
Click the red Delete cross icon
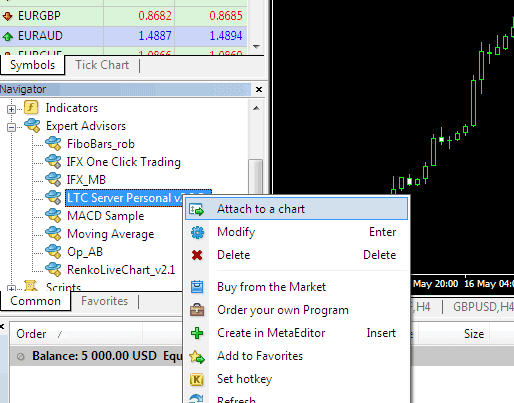click(x=197, y=255)
